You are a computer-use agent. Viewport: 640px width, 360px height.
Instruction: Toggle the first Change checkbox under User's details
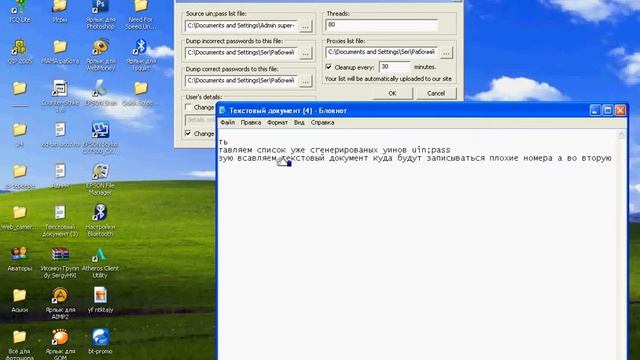coord(188,107)
